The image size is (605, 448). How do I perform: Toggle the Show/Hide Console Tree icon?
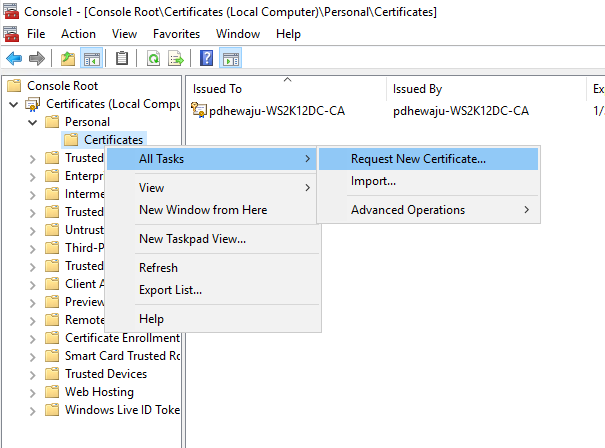click(x=92, y=59)
